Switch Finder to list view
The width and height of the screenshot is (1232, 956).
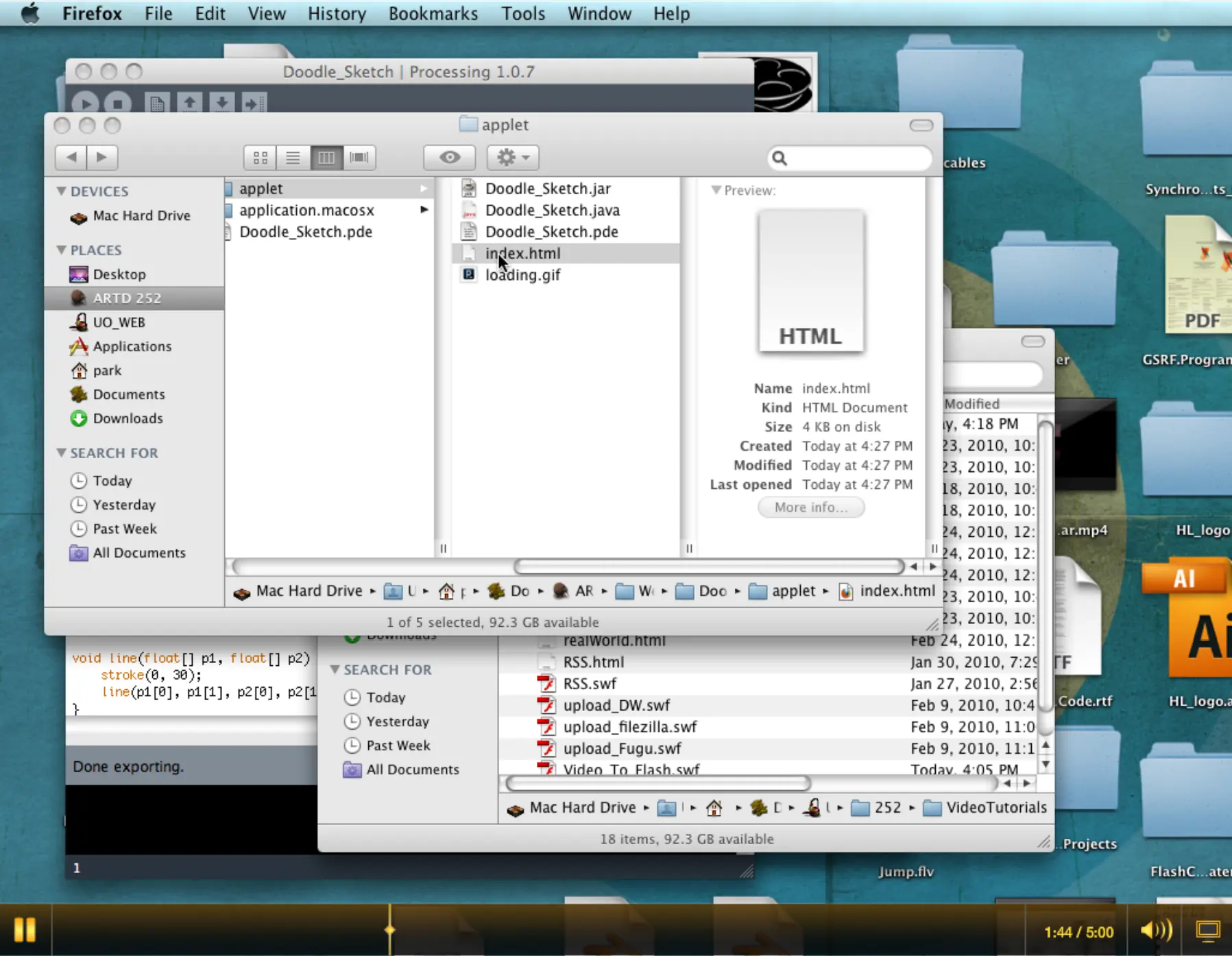point(293,158)
